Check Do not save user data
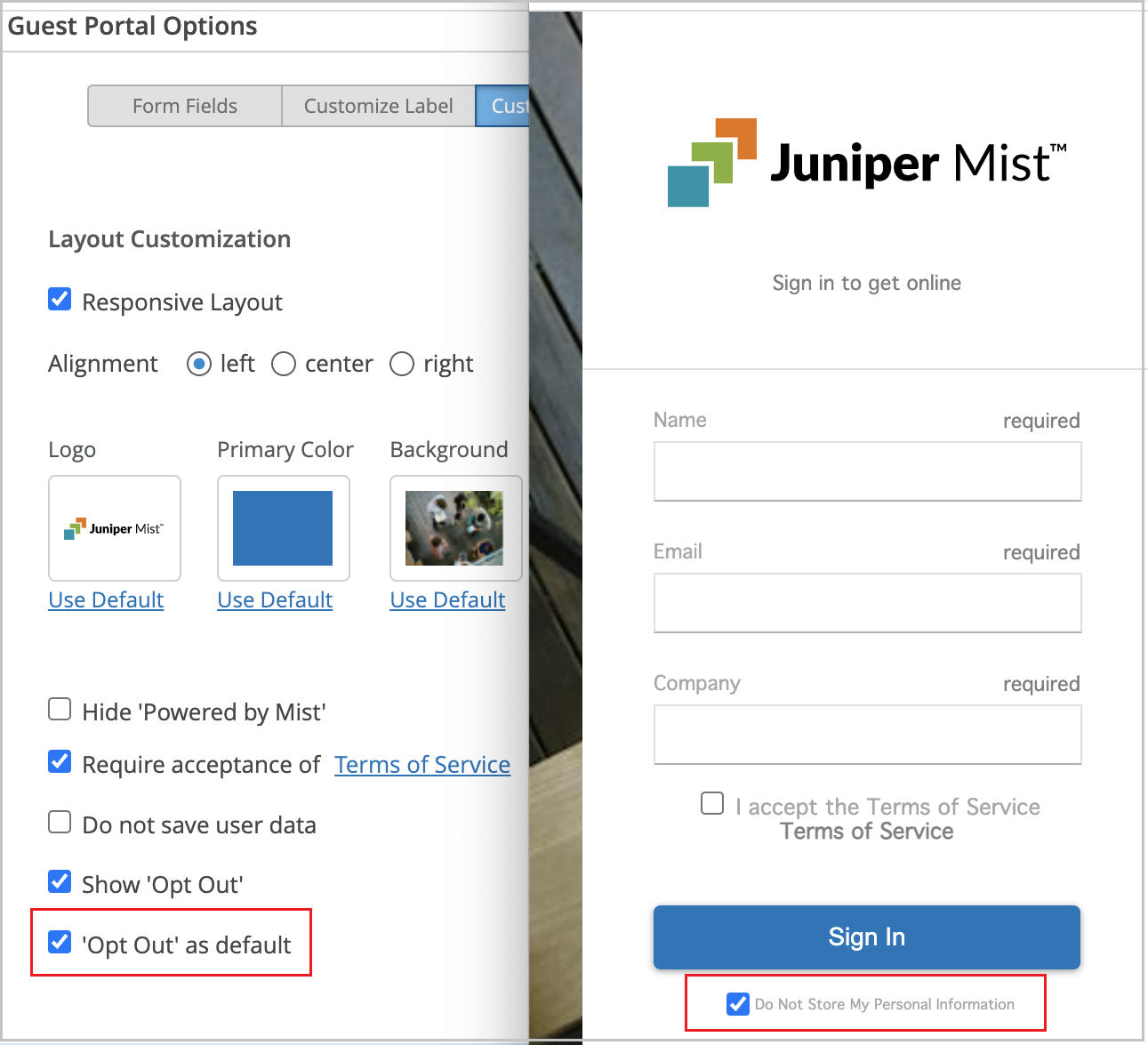Screen dimensions: 1148x1045 click(60, 823)
